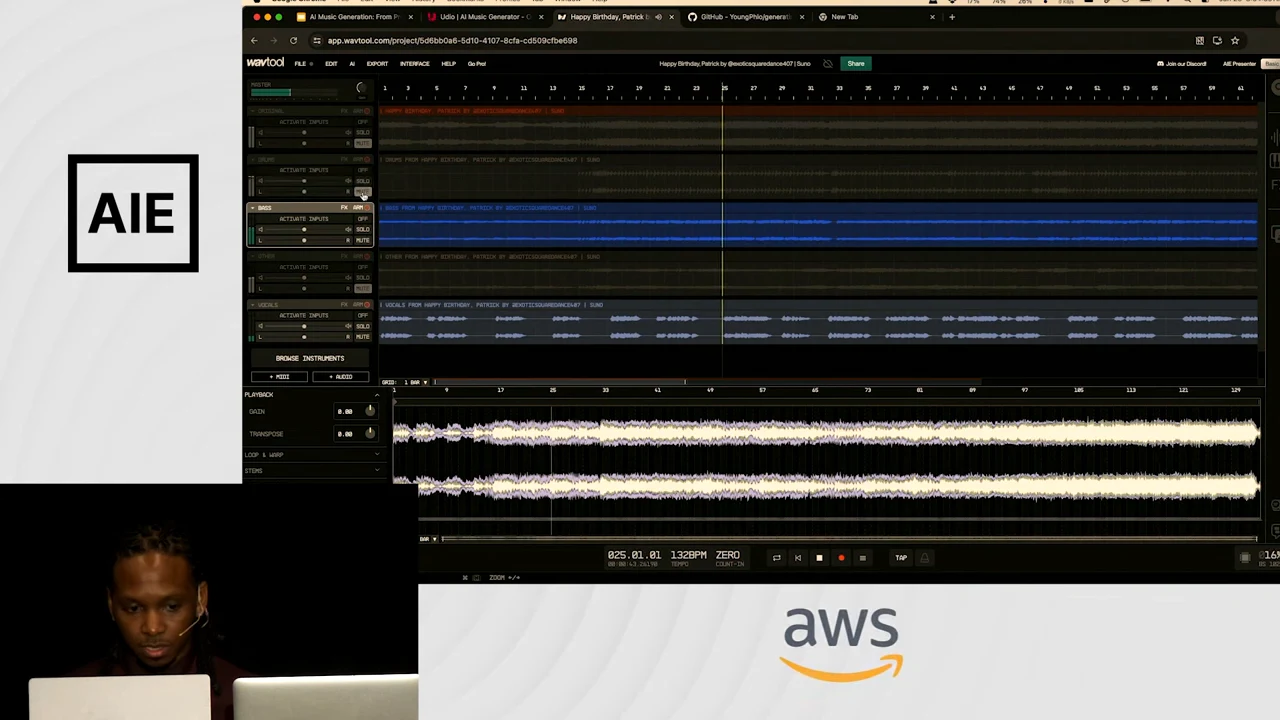This screenshot has height=720, width=1280.
Task: Open the FILE menu in wavtool
Action: point(302,63)
